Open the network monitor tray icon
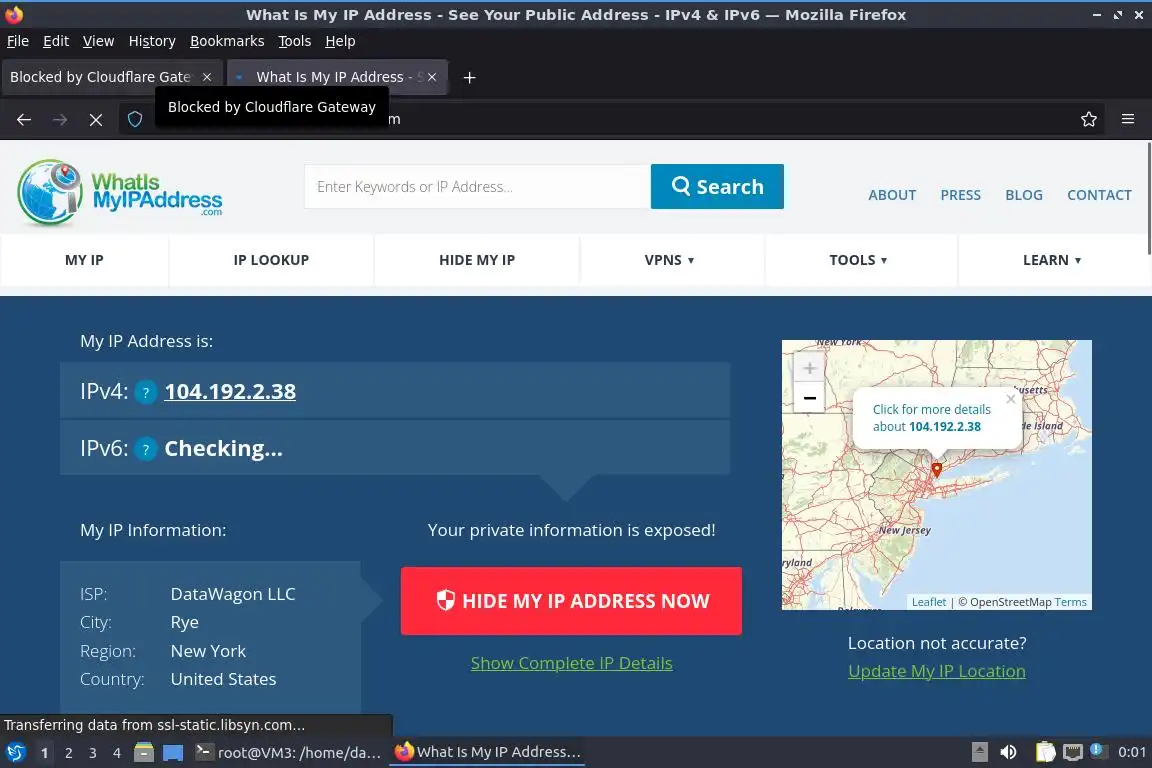The height and width of the screenshot is (768, 1152). (1073, 752)
